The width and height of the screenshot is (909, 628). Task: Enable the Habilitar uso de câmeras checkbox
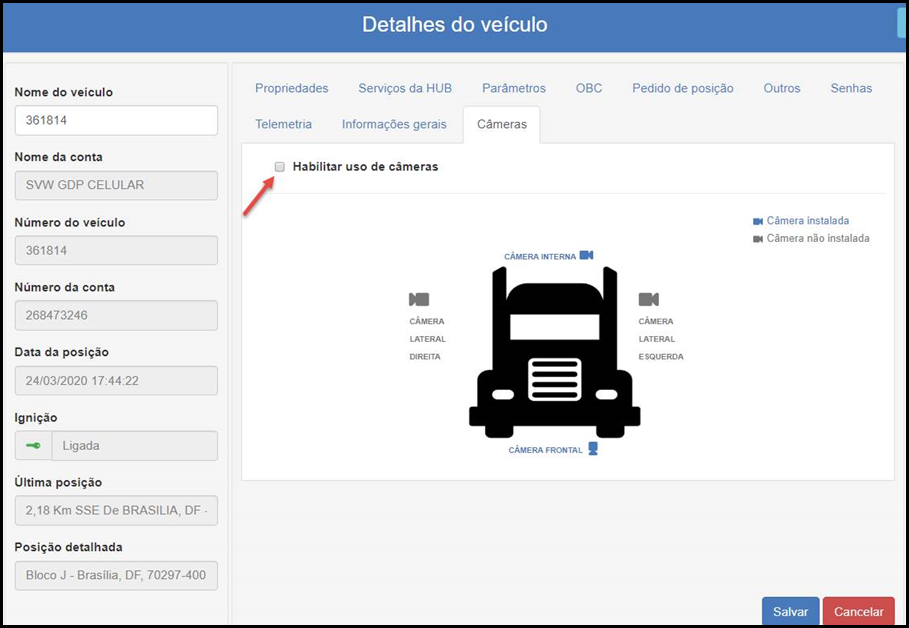coord(280,167)
